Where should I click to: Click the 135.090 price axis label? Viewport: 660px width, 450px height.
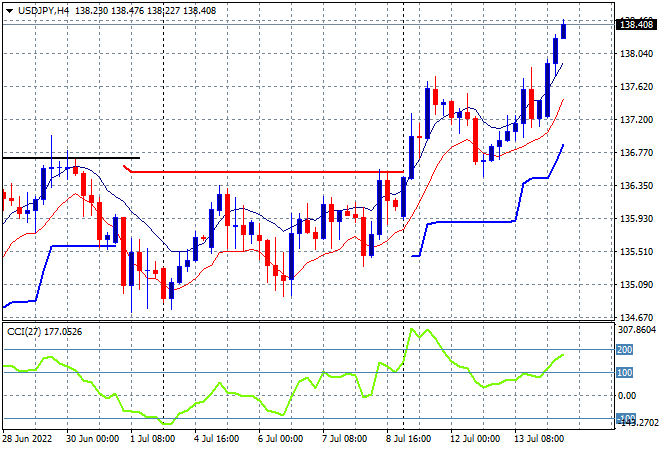click(x=636, y=285)
